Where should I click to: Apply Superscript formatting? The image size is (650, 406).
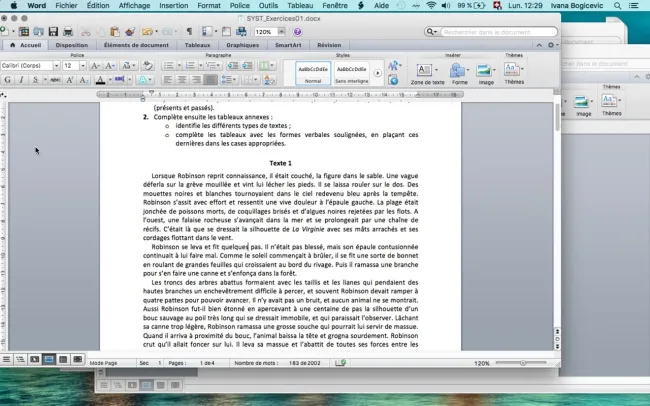pyautogui.click(x=70, y=80)
